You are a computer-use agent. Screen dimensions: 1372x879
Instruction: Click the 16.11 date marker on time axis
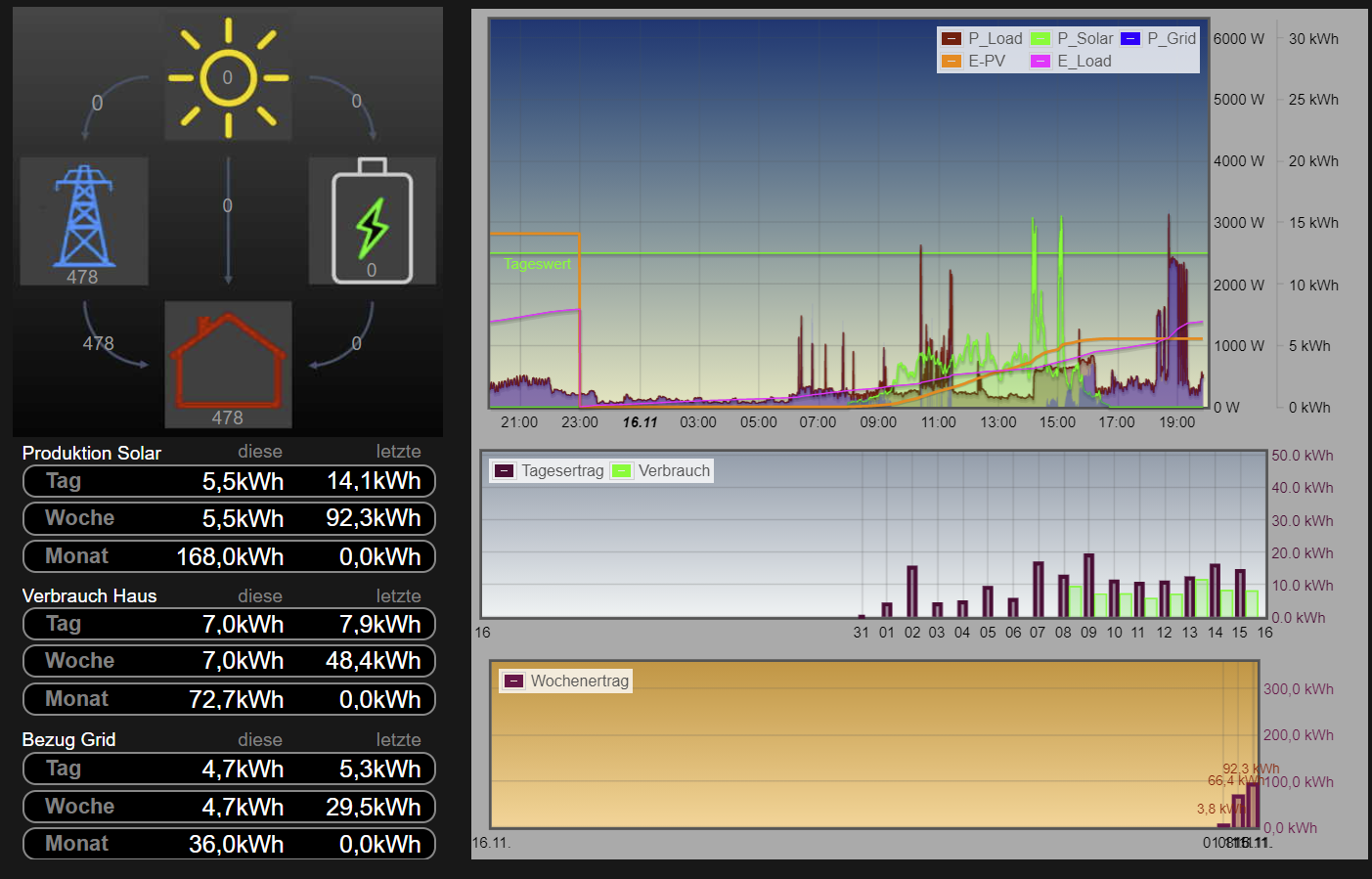pos(640,422)
